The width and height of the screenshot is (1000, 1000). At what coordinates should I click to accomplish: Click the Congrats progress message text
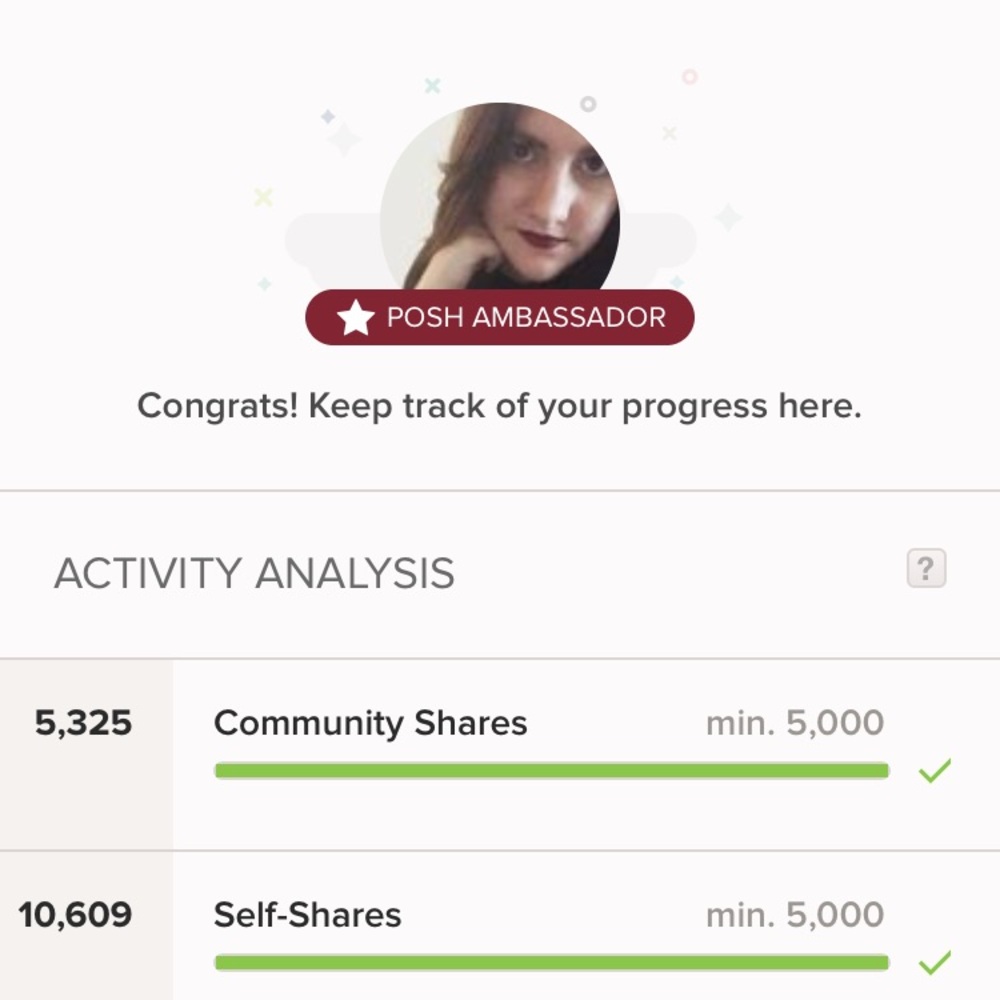499,407
